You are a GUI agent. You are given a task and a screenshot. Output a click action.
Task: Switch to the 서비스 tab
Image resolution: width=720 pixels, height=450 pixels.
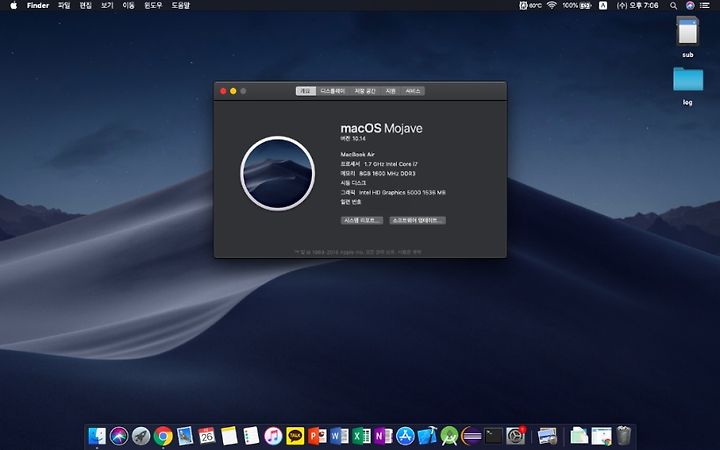tap(413, 91)
